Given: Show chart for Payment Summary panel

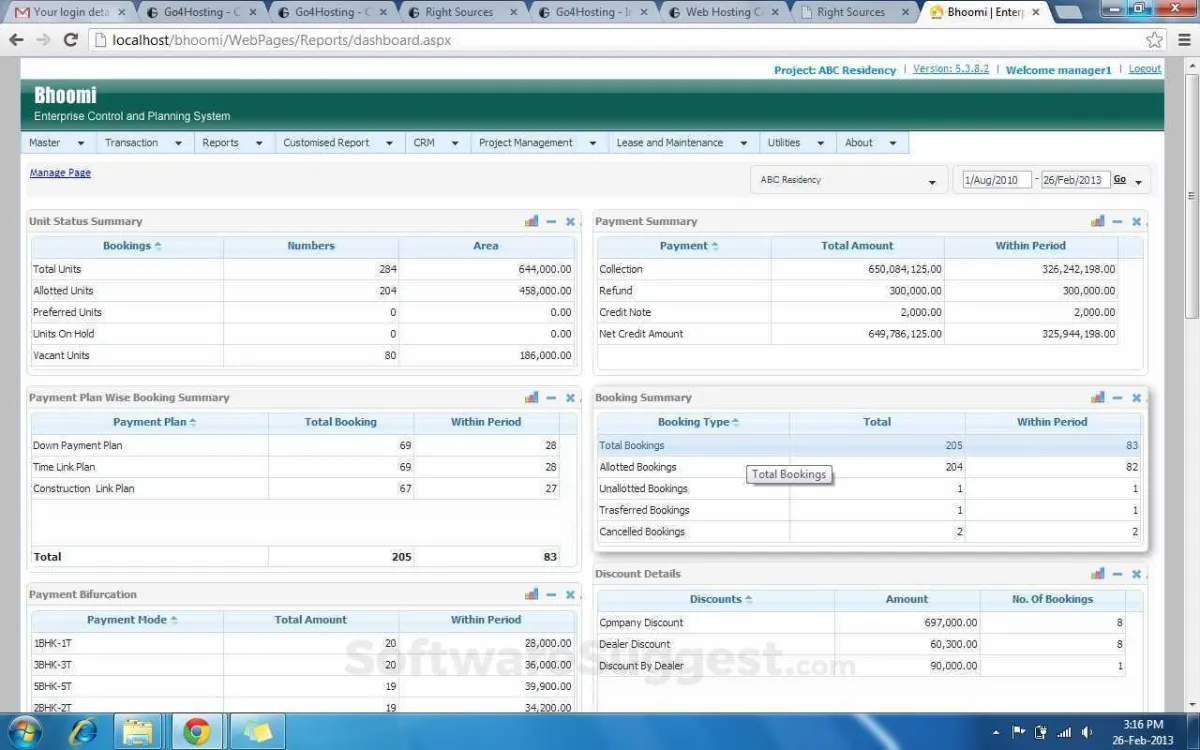Looking at the screenshot, I should [1098, 221].
